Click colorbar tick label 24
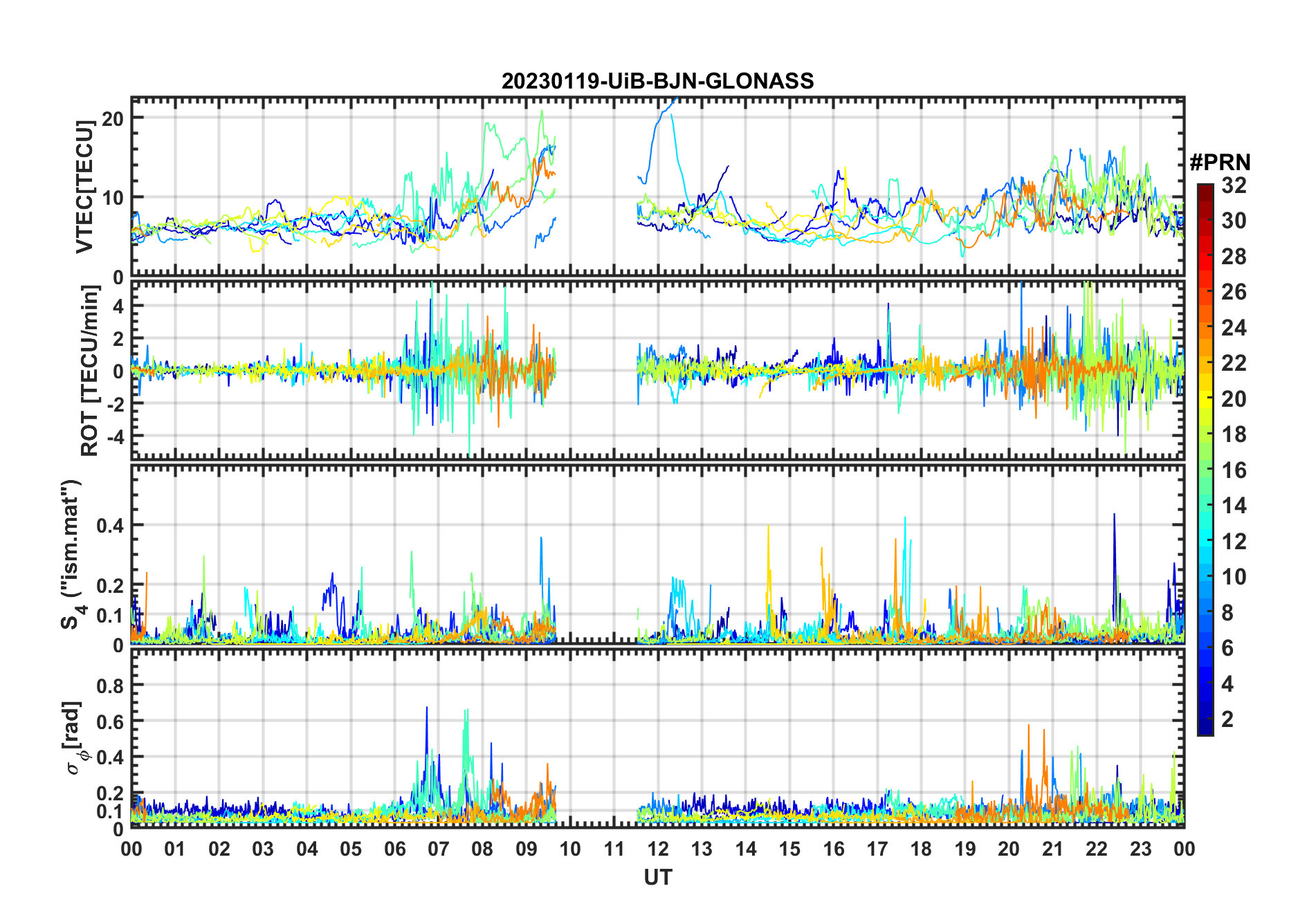The image size is (1316, 920). click(1234, 328)
